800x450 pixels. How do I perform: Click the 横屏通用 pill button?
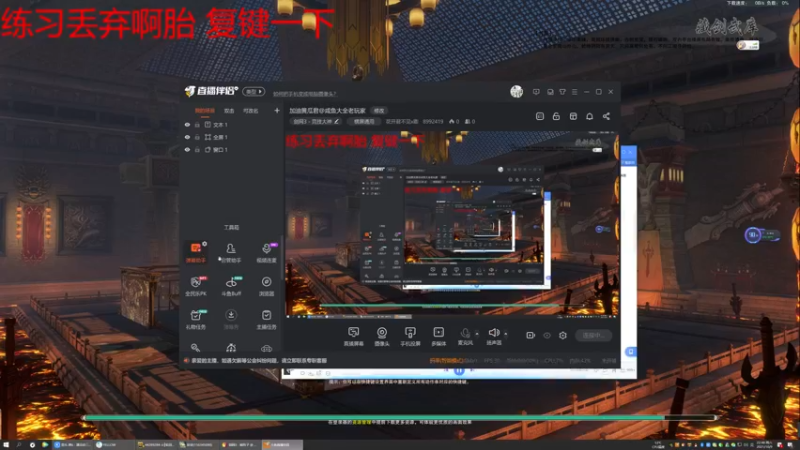pyautogui.click(x=364, y=121)
